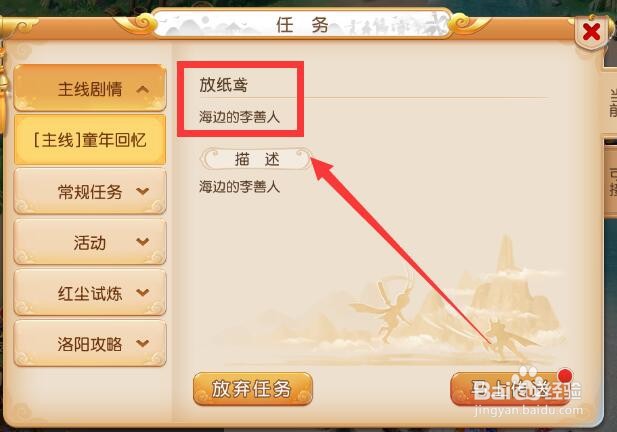Open the 洛阳攻略 category
Image resolution: width=617 pixels, height=432 pixels.
(90, 343)
